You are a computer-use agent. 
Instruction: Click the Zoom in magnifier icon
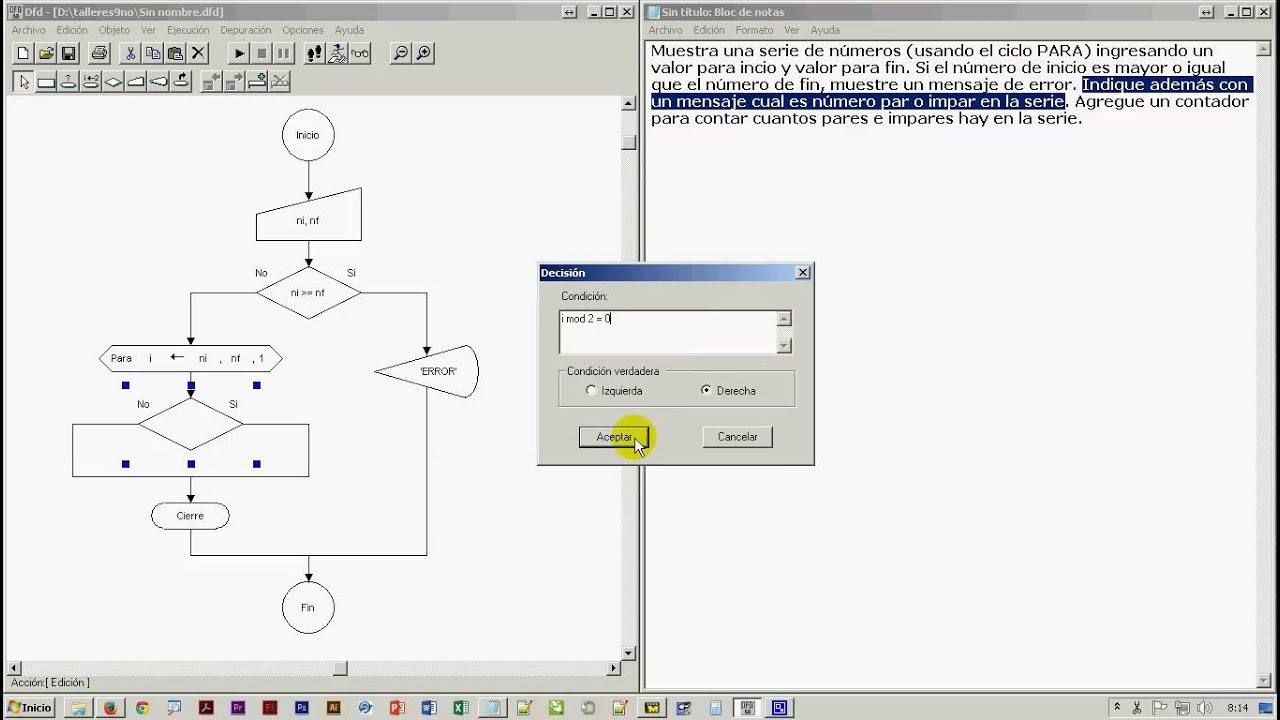click(424, 53)
